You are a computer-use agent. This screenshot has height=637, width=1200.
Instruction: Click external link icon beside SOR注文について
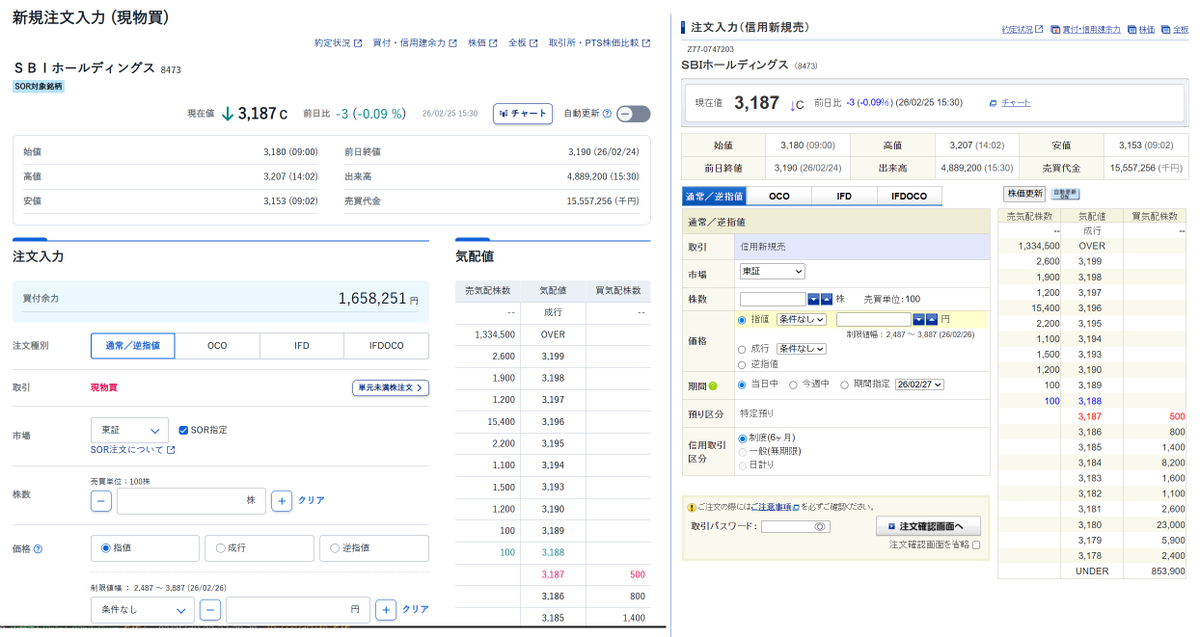click(171, 450)
